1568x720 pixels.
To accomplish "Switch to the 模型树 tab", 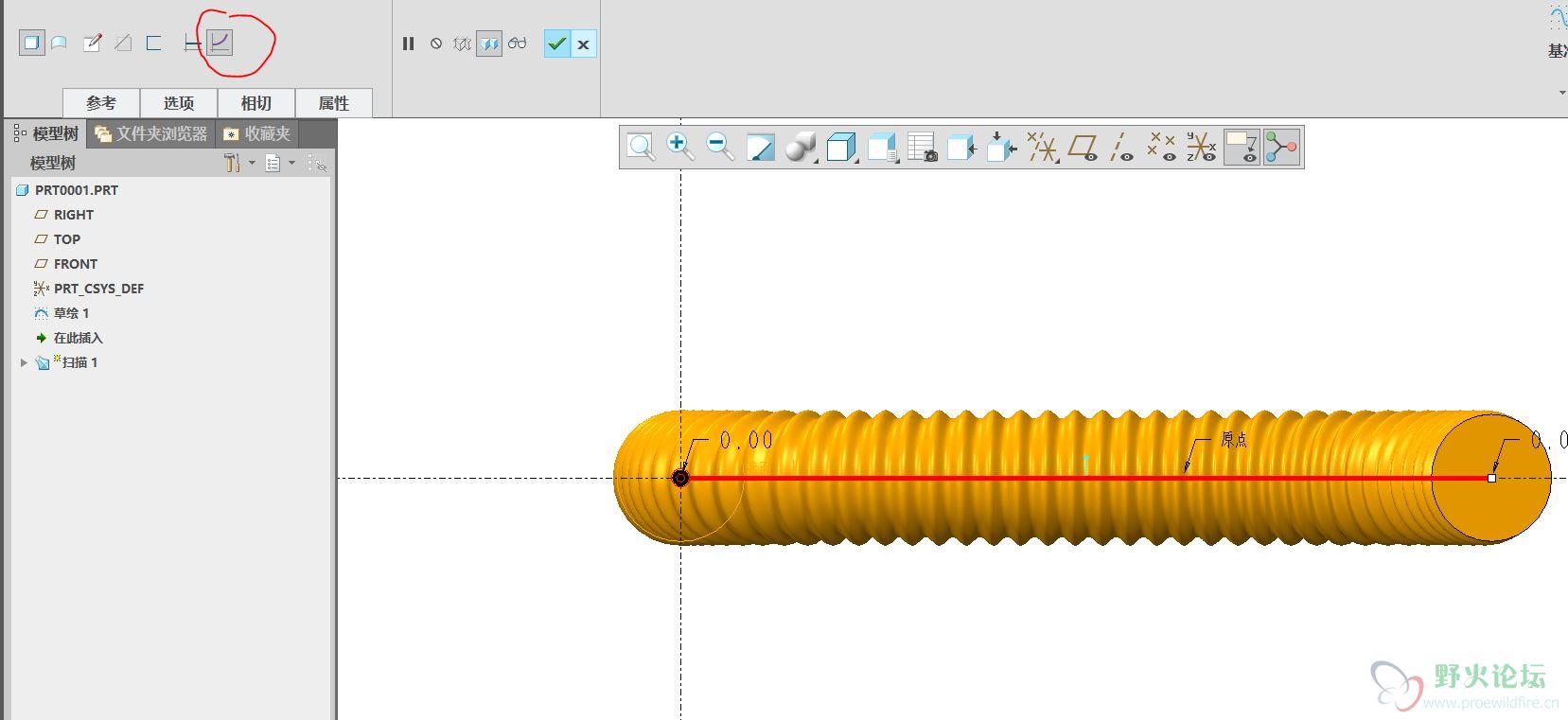I will (45, 133).
